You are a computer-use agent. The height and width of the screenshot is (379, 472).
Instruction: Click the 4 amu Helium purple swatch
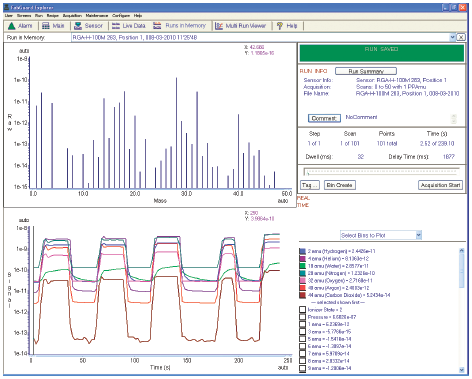302,259
